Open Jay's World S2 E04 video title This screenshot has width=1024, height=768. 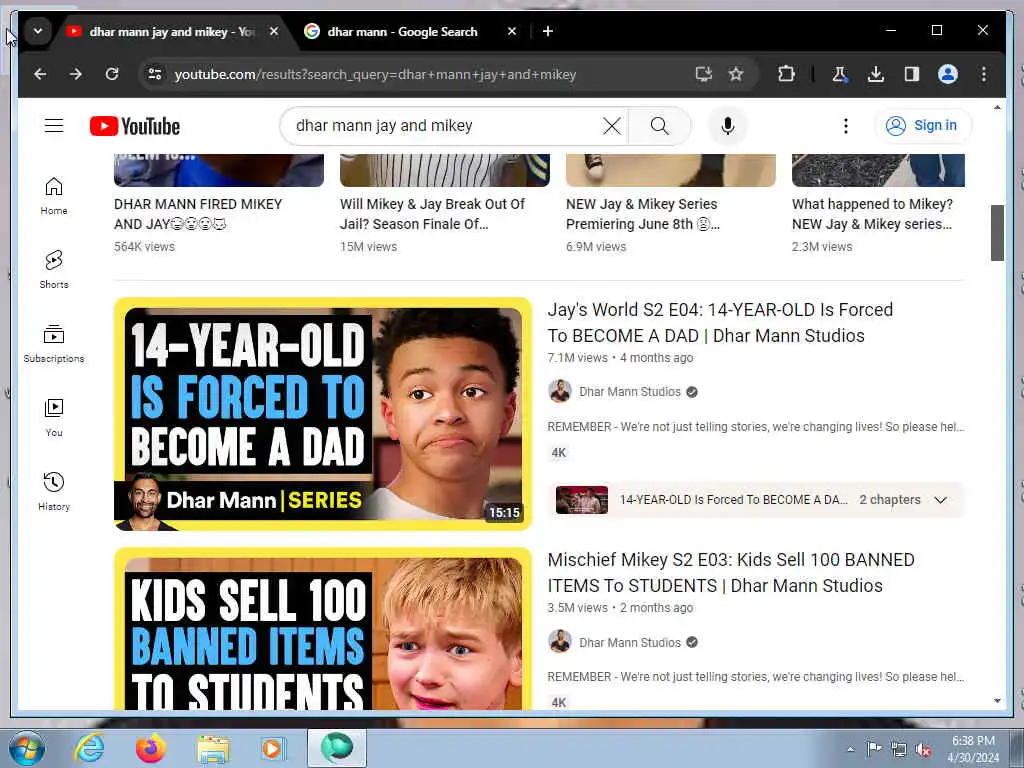720,323
